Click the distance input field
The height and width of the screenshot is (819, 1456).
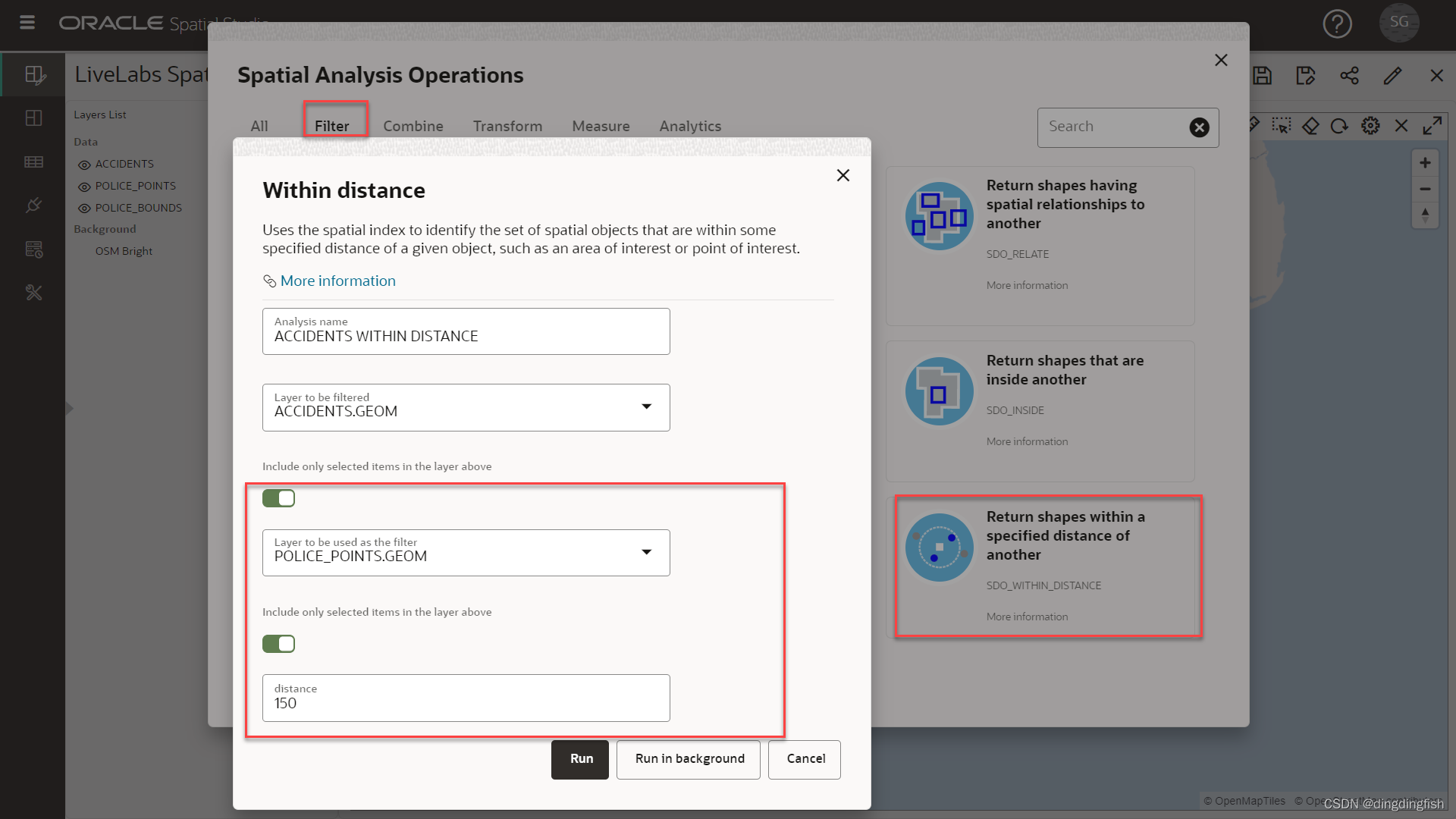[466, 698]
